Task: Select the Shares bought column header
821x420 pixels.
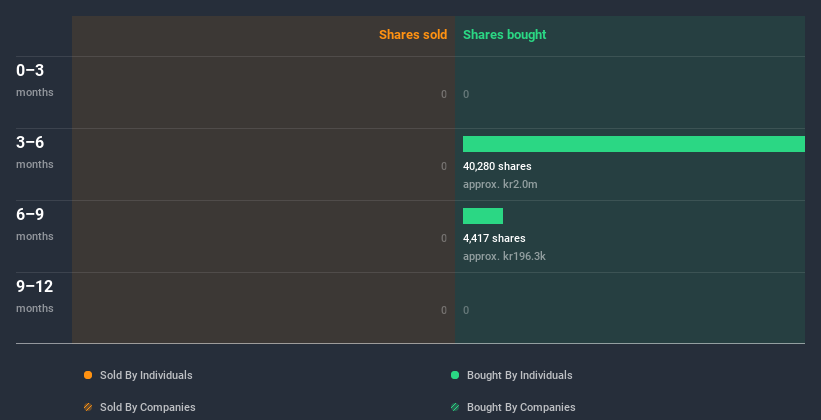Action: [504, 35]
